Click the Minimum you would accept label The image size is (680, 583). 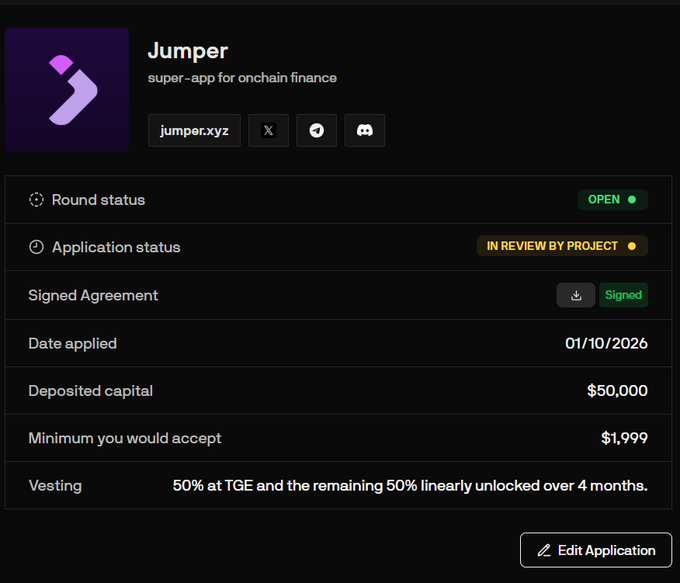point(125,439)
